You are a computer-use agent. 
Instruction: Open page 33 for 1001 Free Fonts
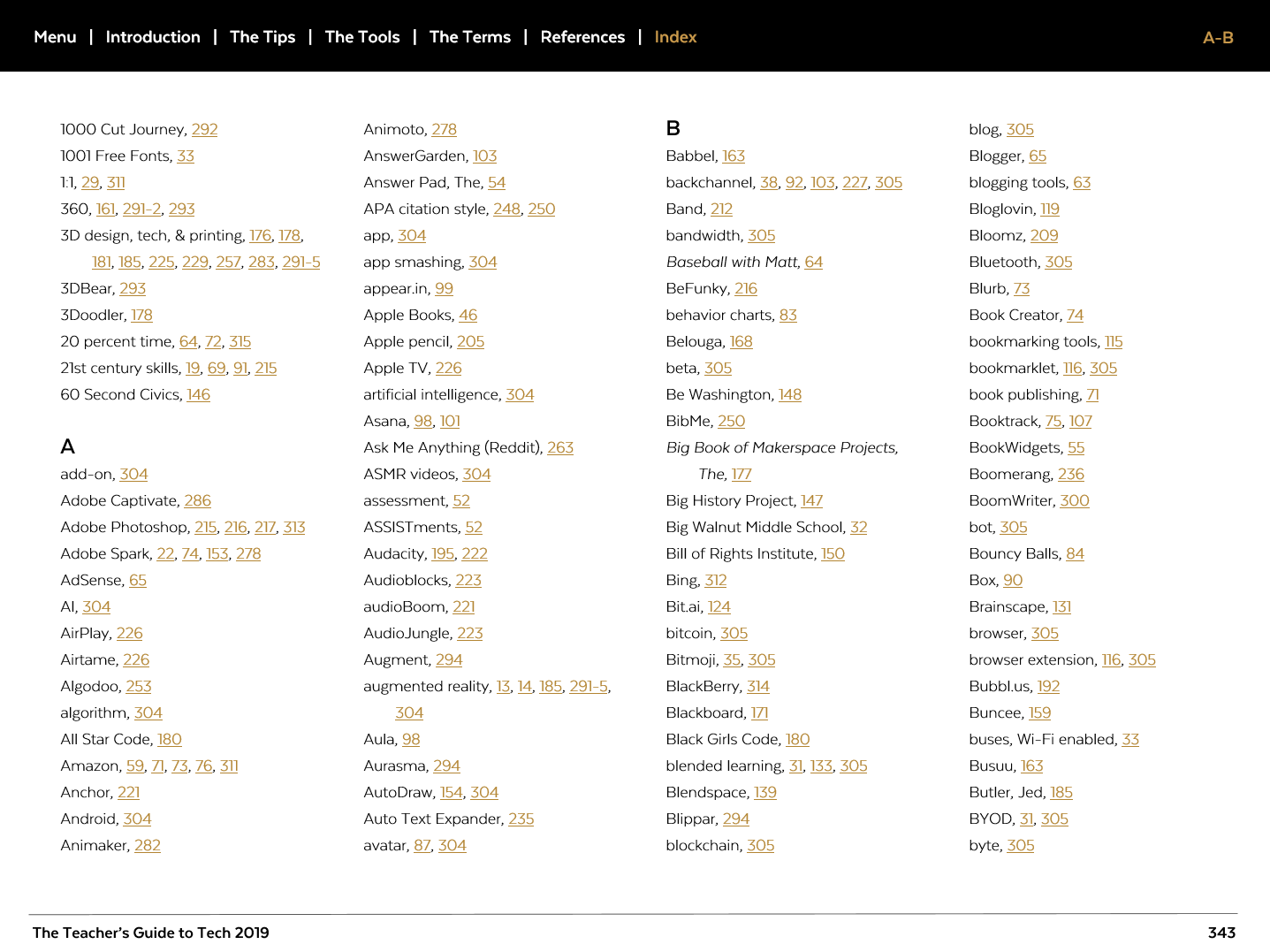pyautogui.click(x=186, y=156)
